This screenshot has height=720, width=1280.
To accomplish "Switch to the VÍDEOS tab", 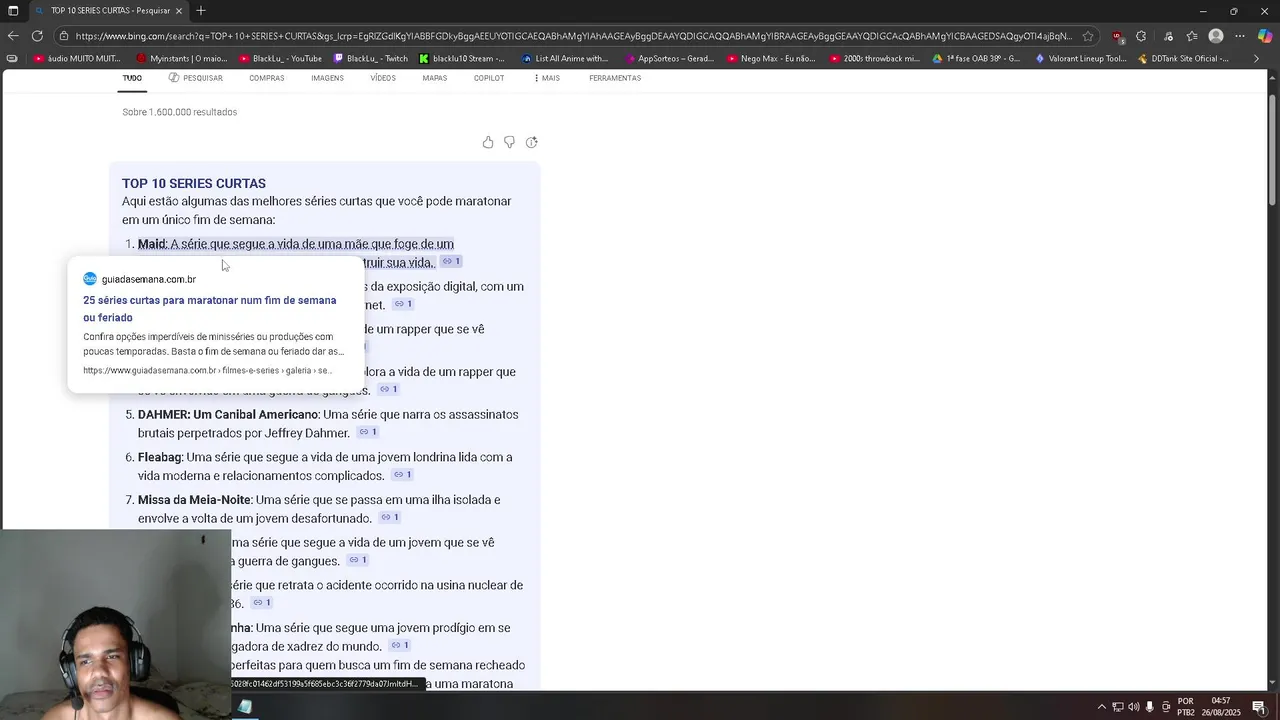I will tap(383, 78).
